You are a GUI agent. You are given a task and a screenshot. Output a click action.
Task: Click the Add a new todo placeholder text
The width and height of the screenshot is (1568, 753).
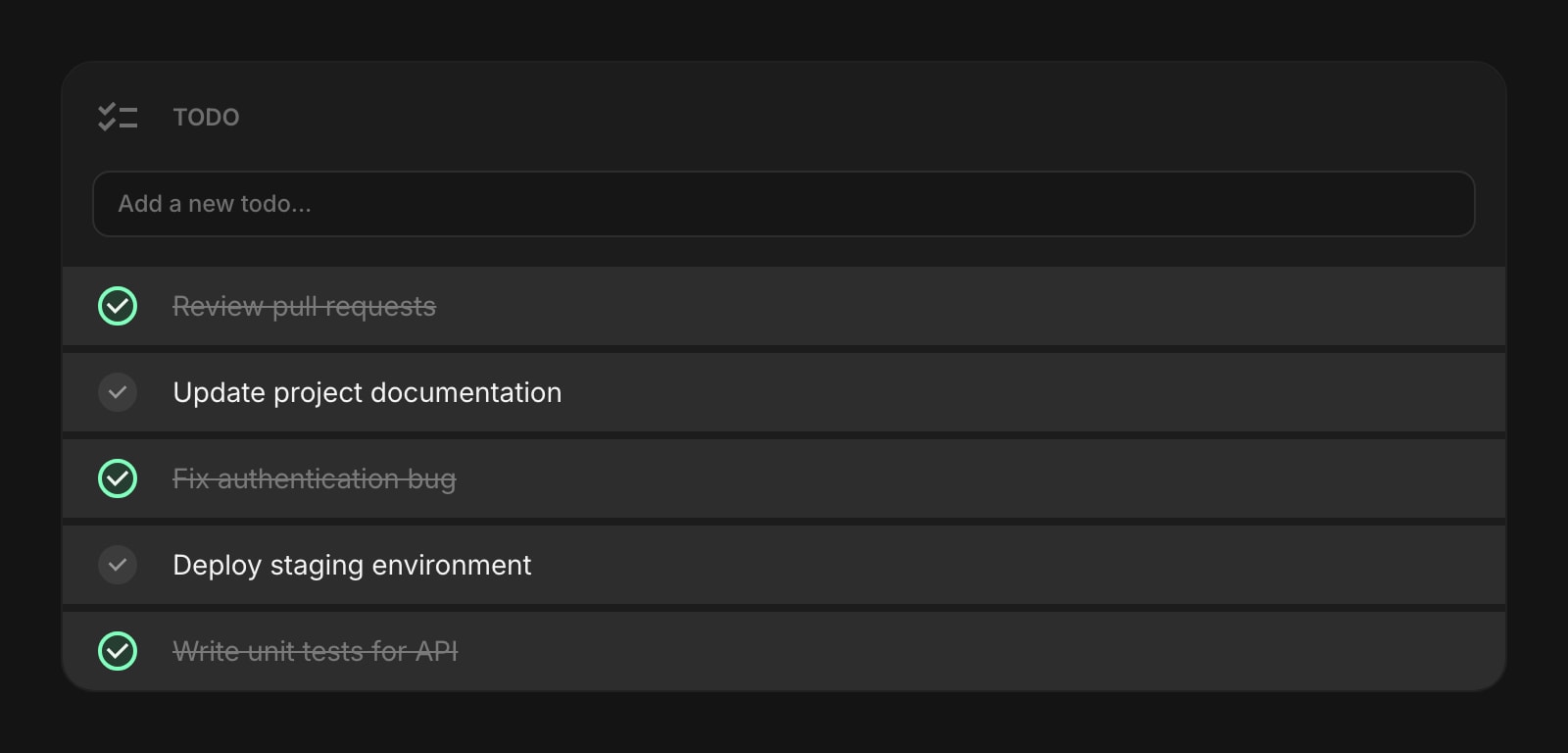coord(215,204)
